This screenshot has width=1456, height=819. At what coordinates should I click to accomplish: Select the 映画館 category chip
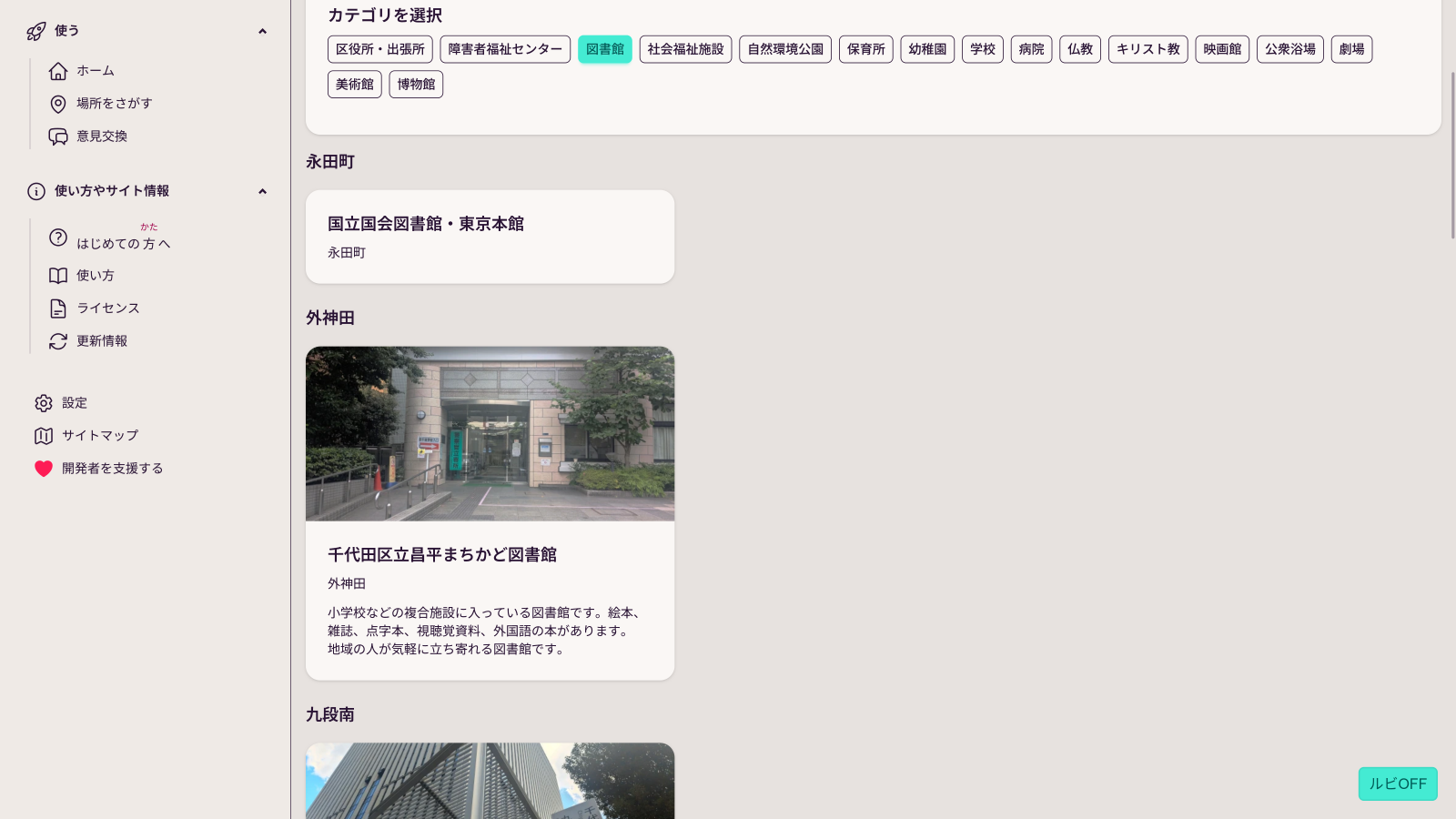[1222, 49]
